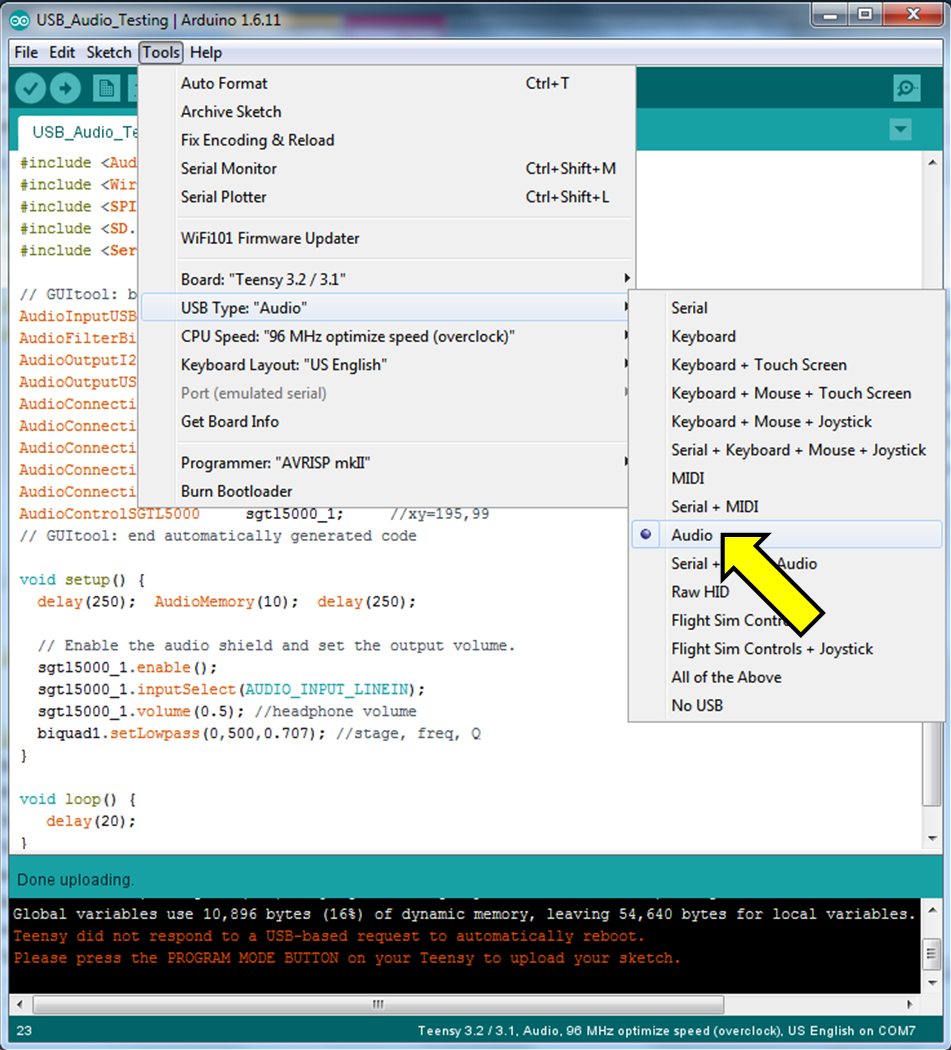Viewport: 951px width, 1050px height.
Task: Open the Sketch menu
Action: pyautogui.click(x=108, y=52)
